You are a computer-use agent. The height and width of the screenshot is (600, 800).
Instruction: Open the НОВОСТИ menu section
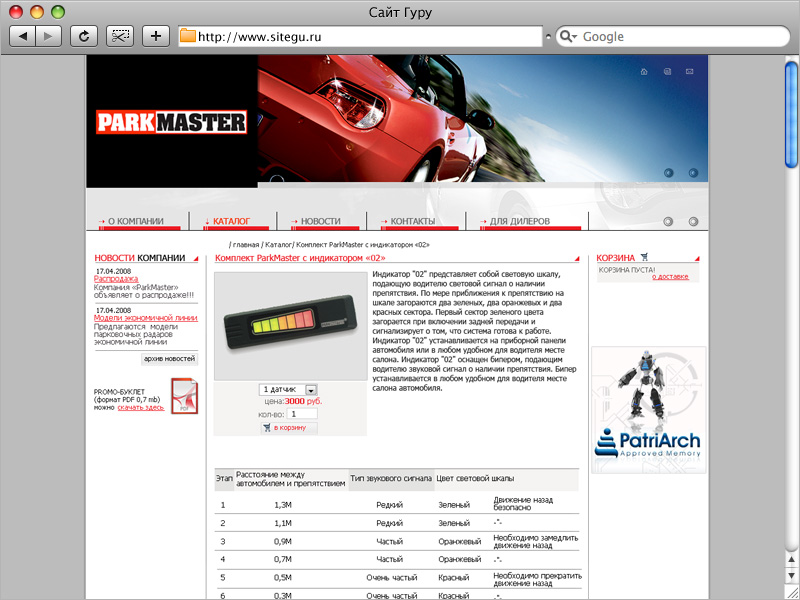[x=320, y=221]
